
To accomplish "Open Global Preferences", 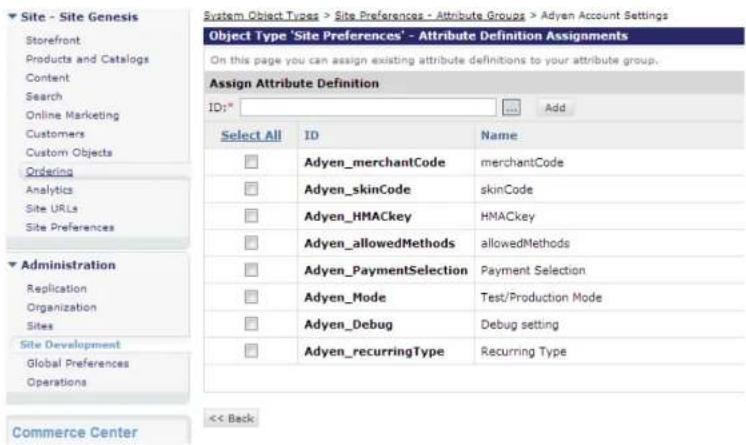I will pos(78,363).
